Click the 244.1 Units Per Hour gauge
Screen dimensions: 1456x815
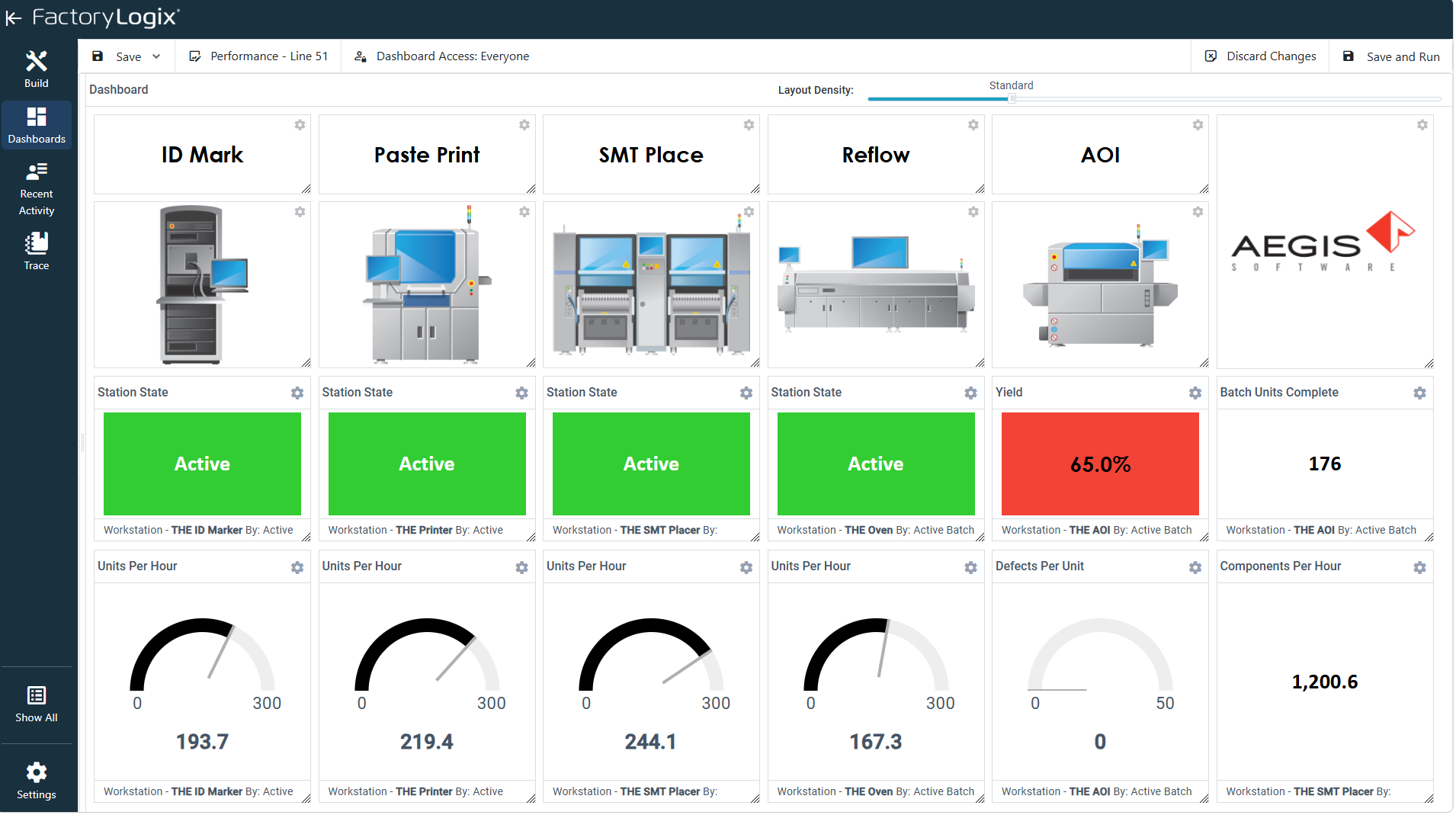point(651,656)
